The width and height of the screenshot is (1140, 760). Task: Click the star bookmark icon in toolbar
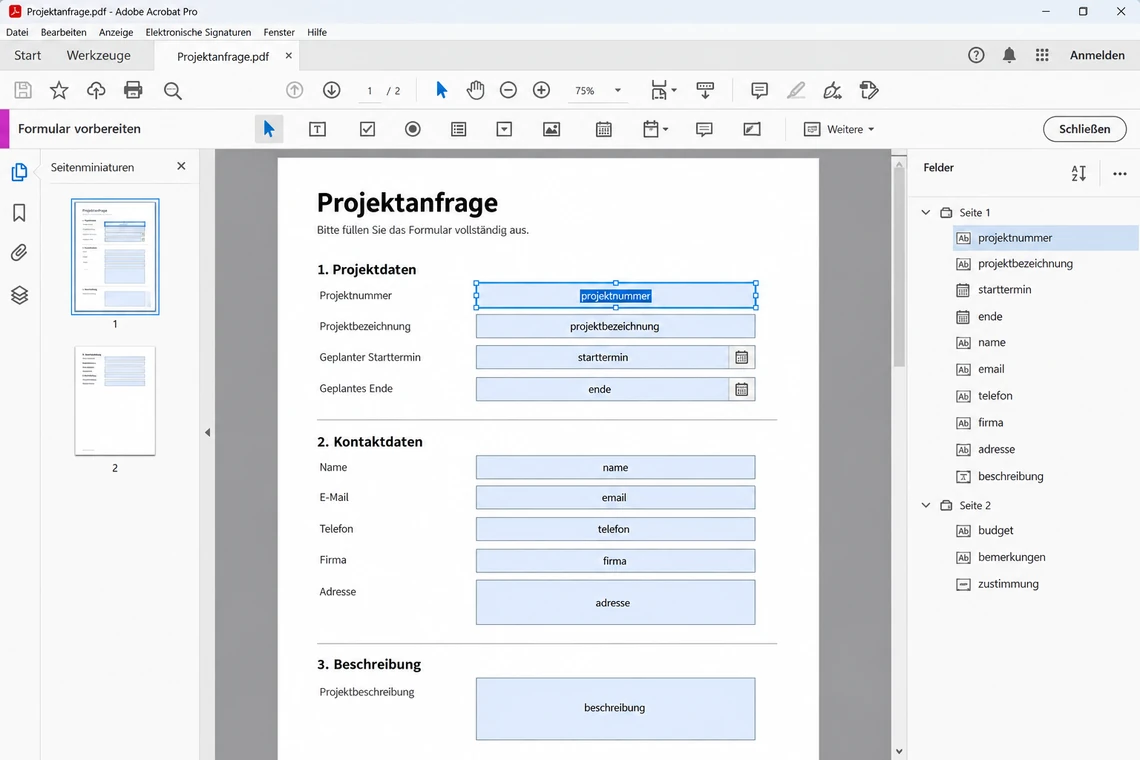click(59, 90)
